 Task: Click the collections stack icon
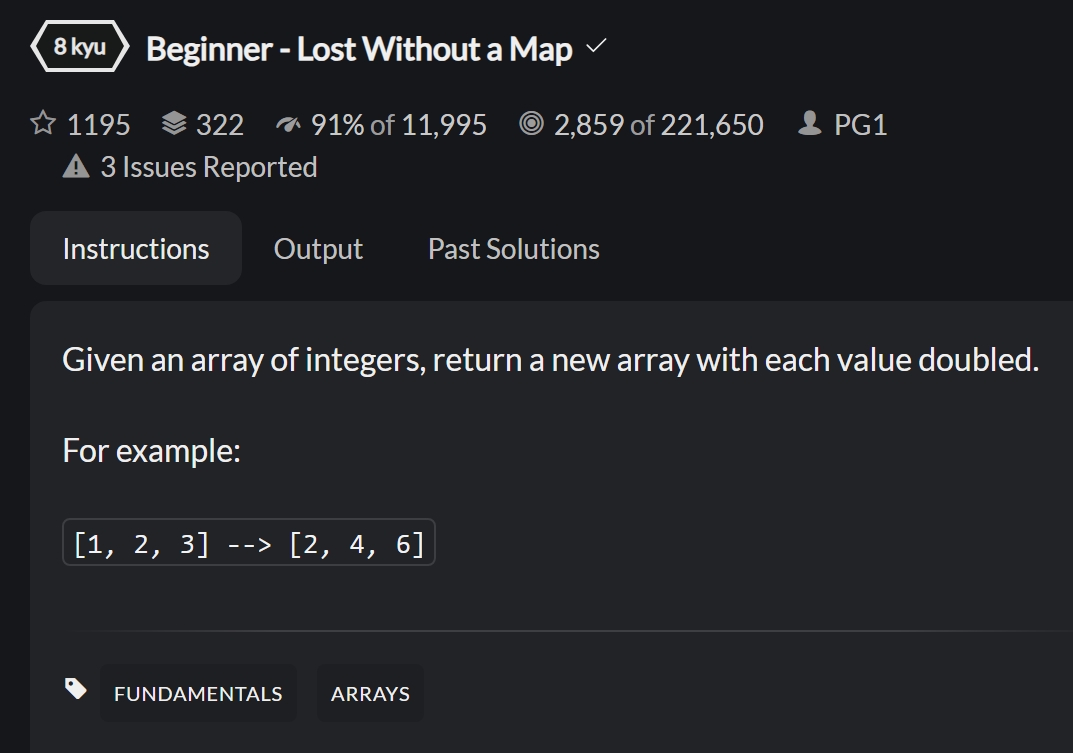174,123
